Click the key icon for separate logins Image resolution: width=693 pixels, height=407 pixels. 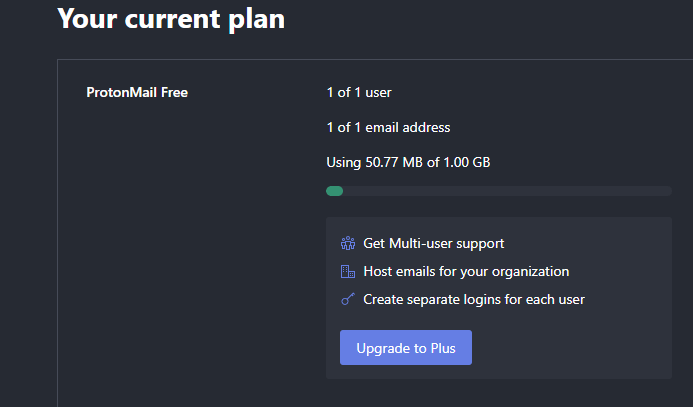[348, 299]
